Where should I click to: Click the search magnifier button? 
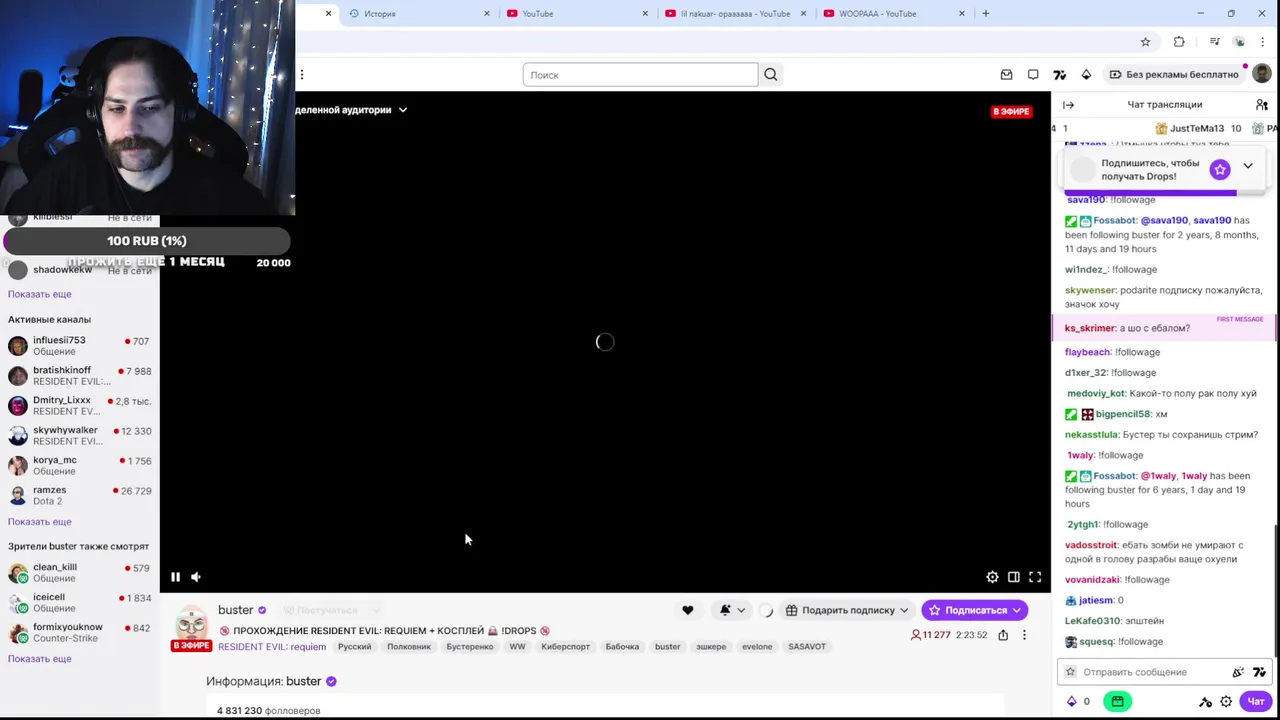(x=770, y=75)
